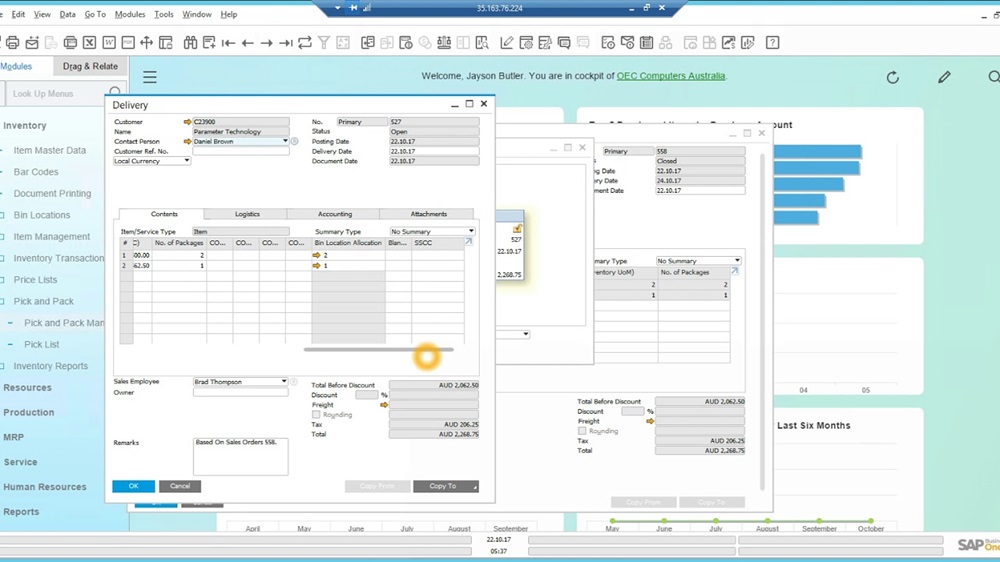Screen dimensions: 1000x562
Task: Open the hamburger menu in cockpit
Action: (x=150, y=77)
